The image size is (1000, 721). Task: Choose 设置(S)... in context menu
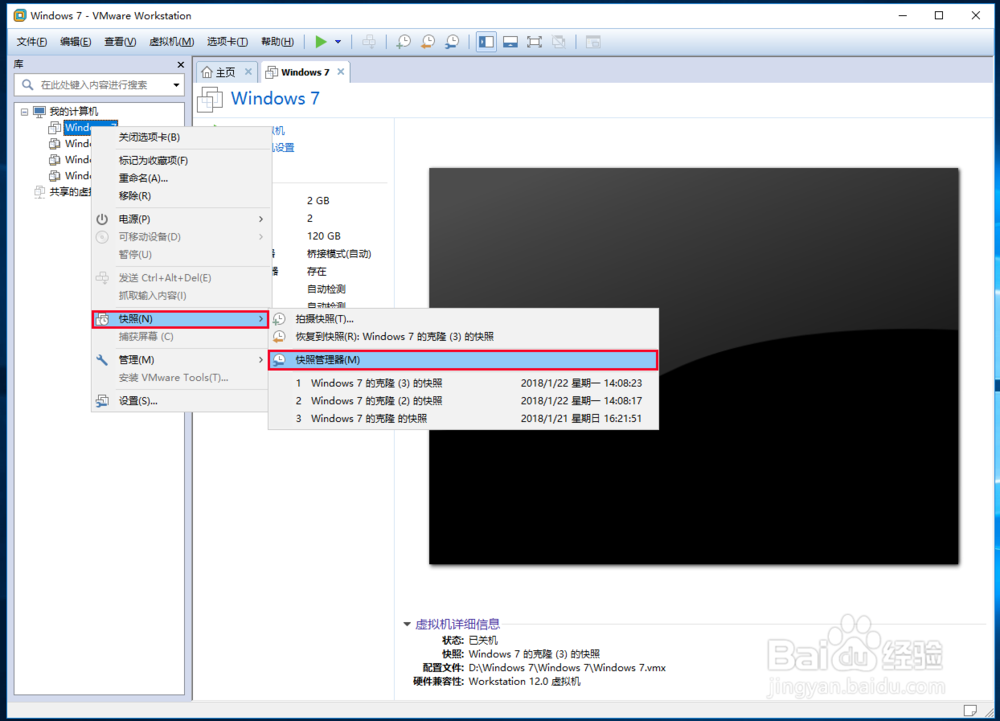pyautogui.click(x=181, y=401)
